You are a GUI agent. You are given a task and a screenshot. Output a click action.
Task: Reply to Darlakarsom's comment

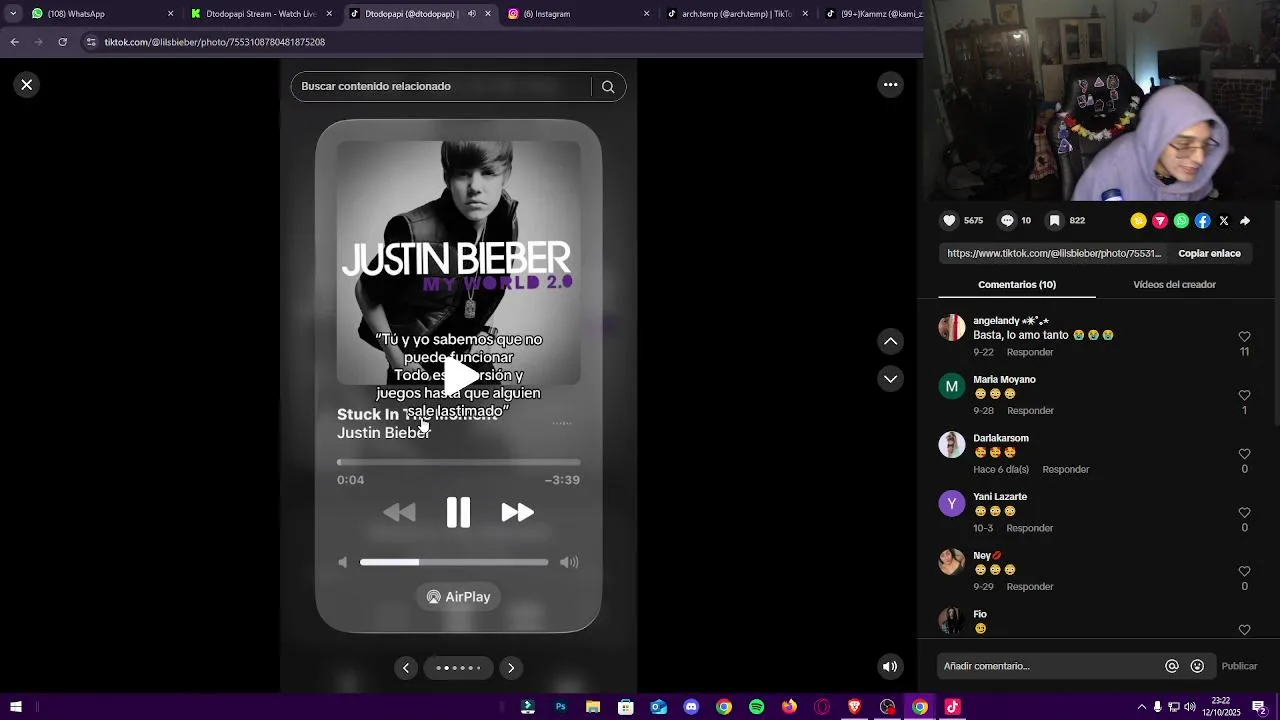(x=1065, y=470)
